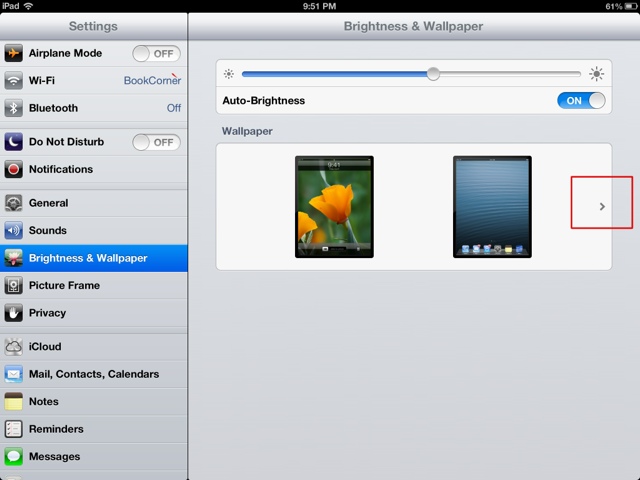Tap the green Messages bubble icon

(13, 456)
